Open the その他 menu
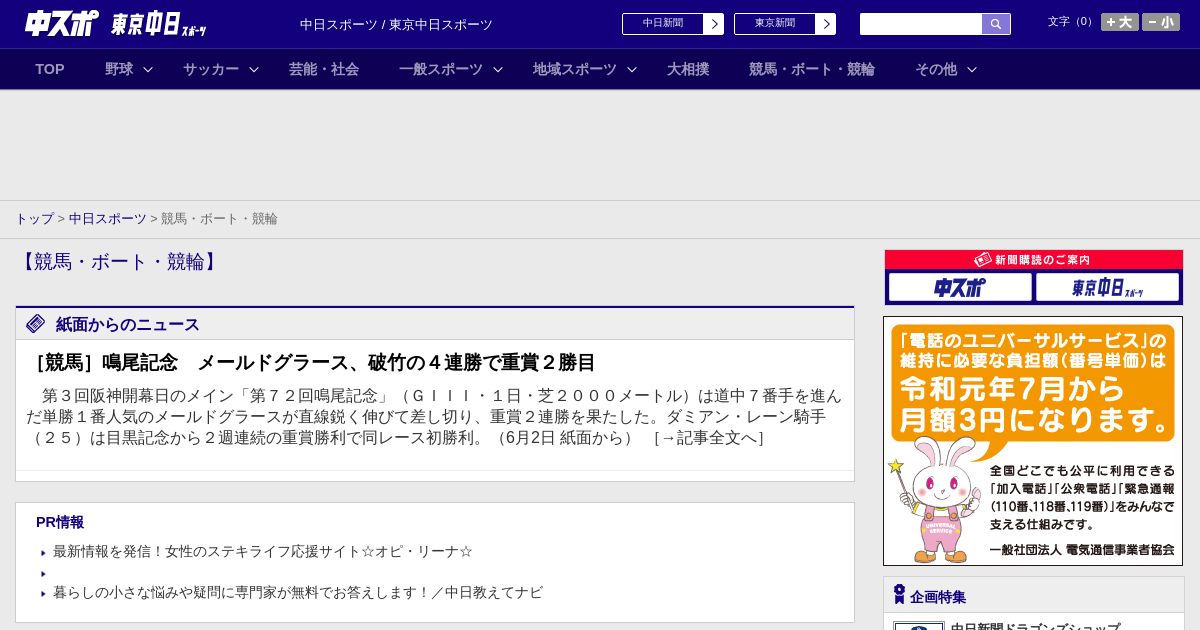Image resolution: width=1200 pixels, height=630 pixels. click(x=936, y=69)
